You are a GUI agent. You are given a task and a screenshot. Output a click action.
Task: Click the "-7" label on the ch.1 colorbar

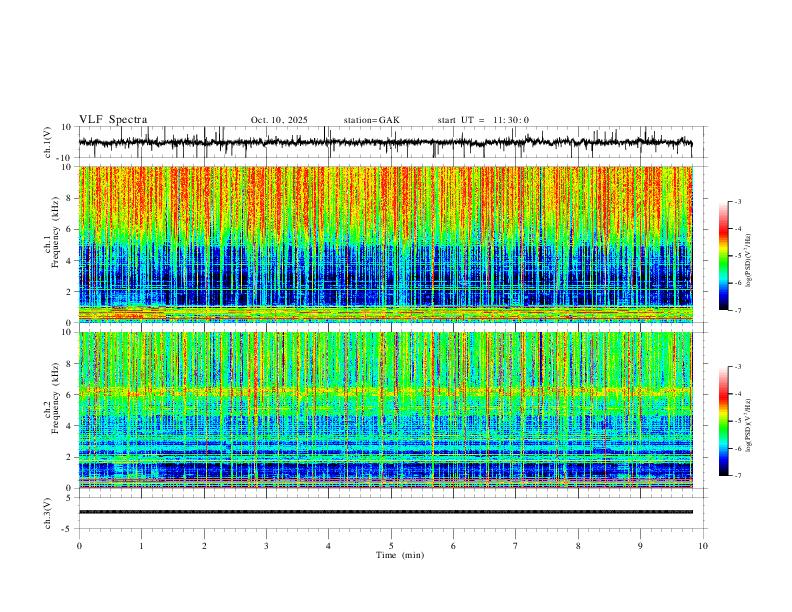point(738,311)
